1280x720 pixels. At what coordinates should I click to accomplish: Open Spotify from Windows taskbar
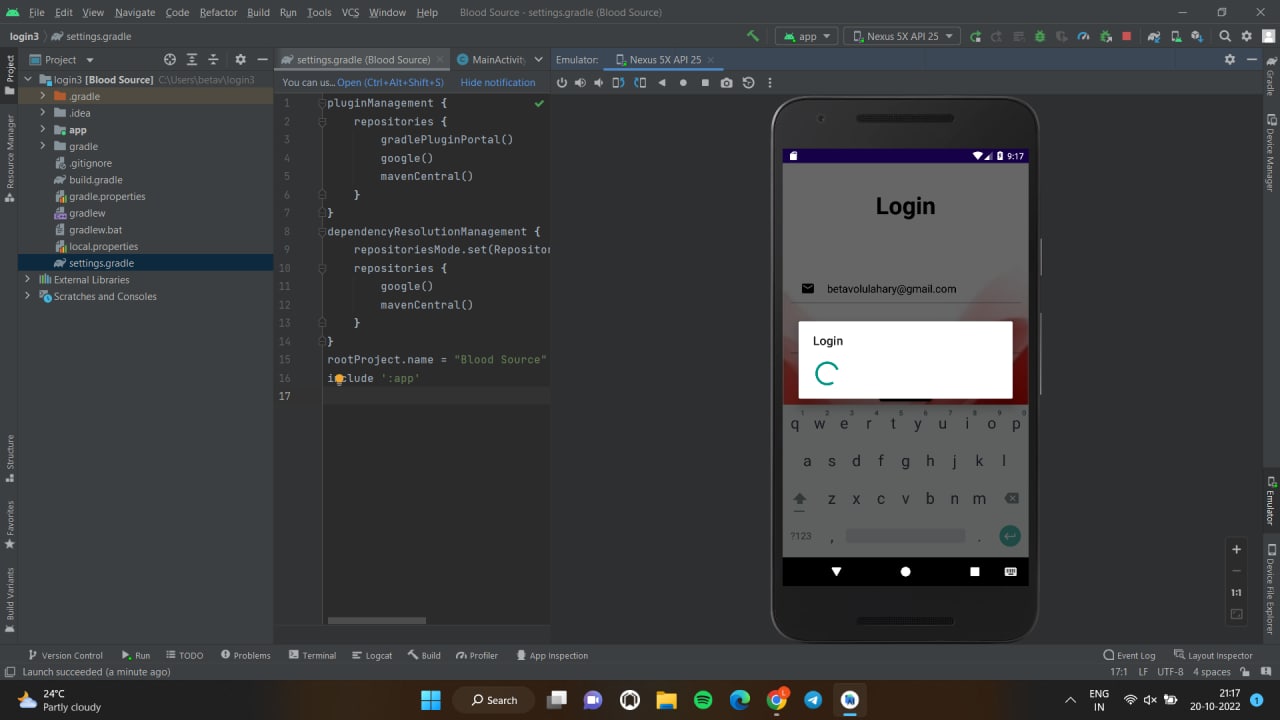pyautogui.click(x=703, y=700)
